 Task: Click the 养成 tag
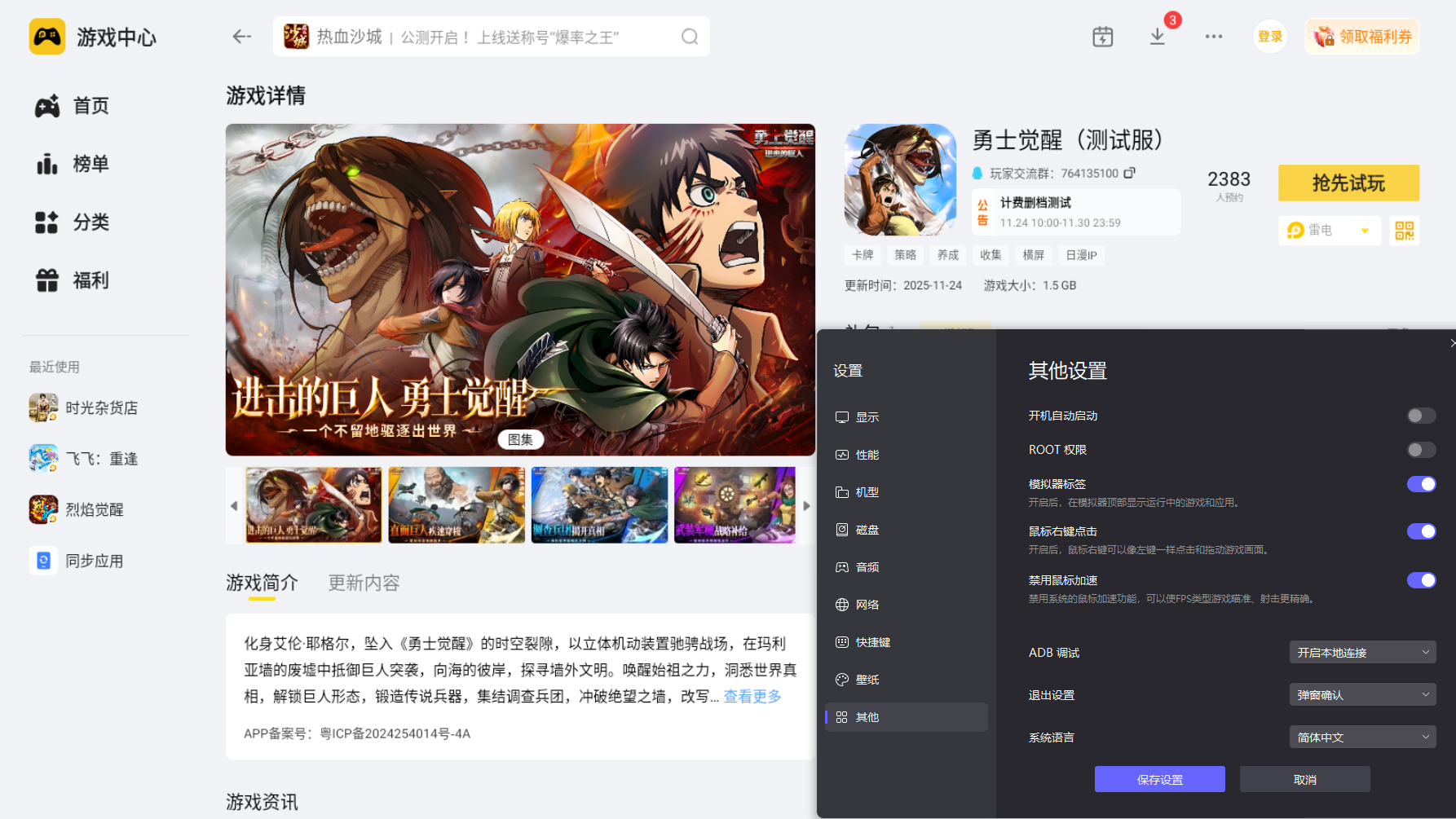click(x=948, y=255)
